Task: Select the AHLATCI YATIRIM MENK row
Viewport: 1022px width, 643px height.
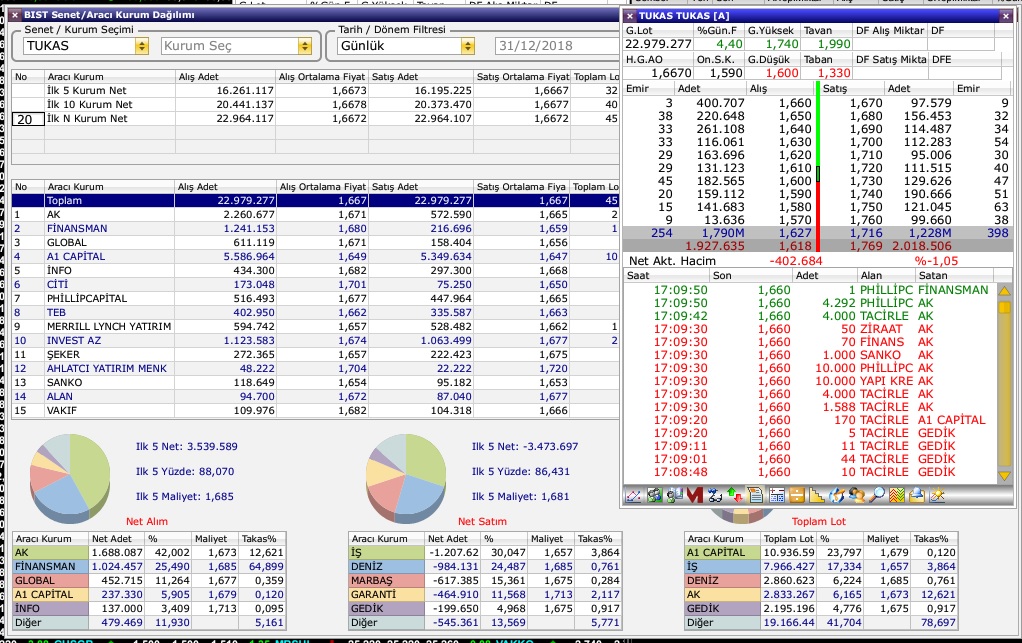Action: coord(315,369)
